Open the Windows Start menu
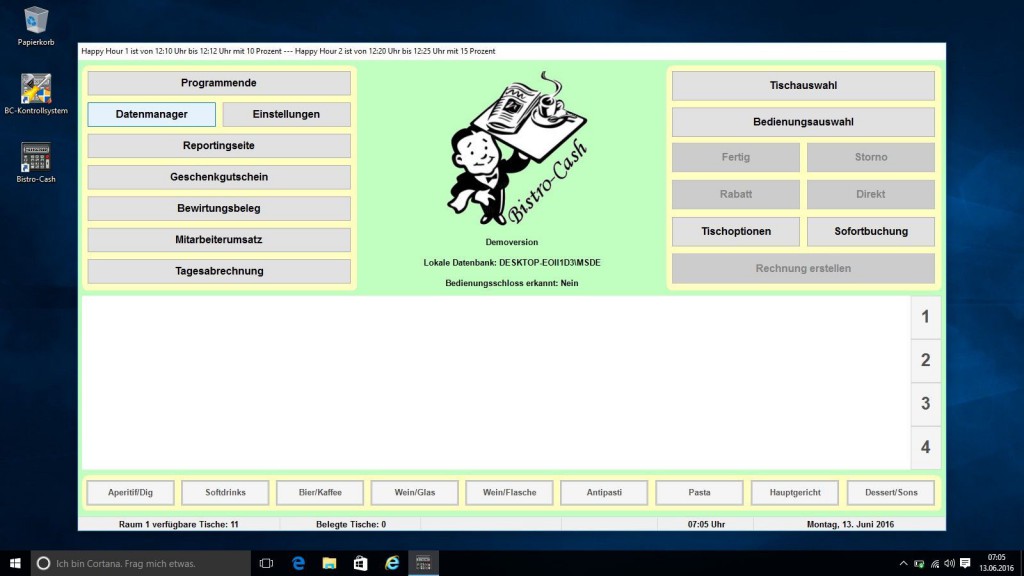1024x576 pixels. pyautogui.click(x=15, y=563)
